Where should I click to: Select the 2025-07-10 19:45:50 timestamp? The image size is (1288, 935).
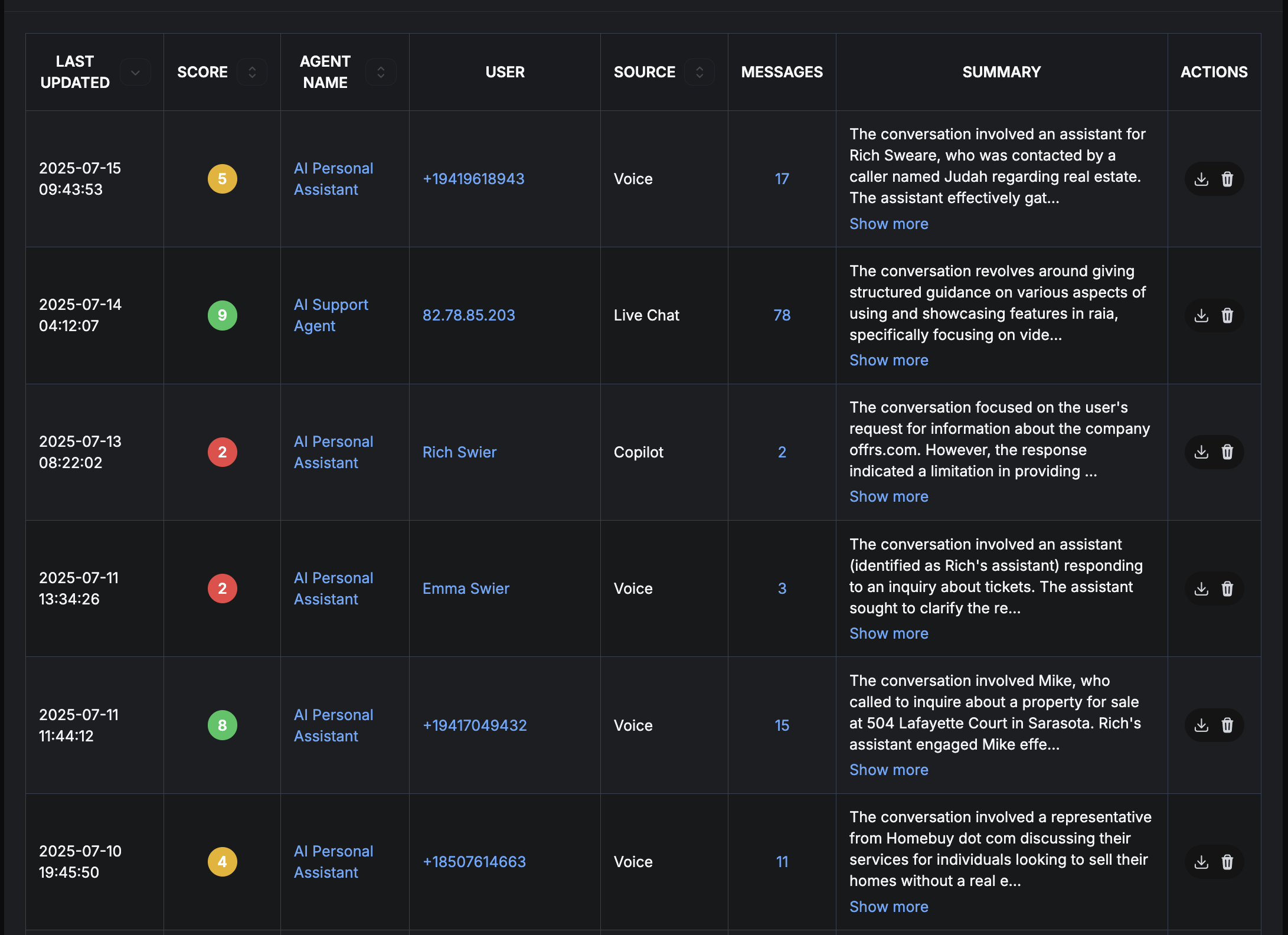[x=80, y=862]
